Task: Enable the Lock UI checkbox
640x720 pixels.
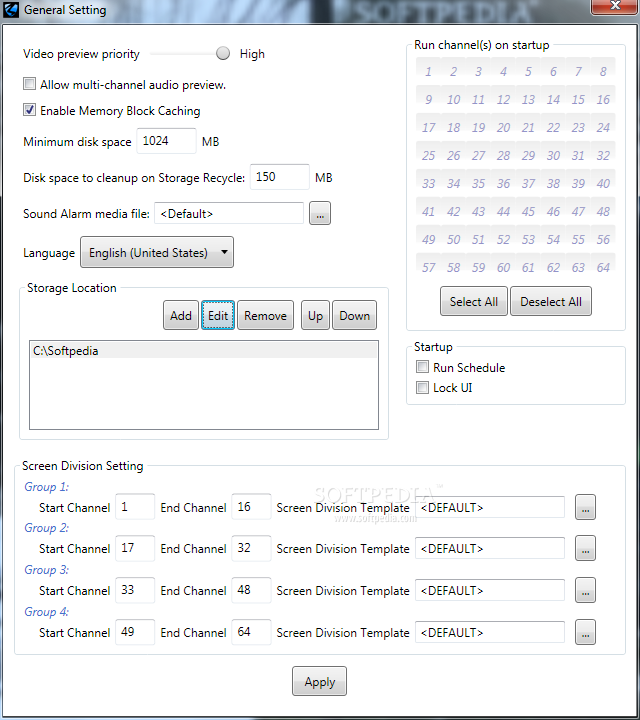Action: [x=422, y=388]
